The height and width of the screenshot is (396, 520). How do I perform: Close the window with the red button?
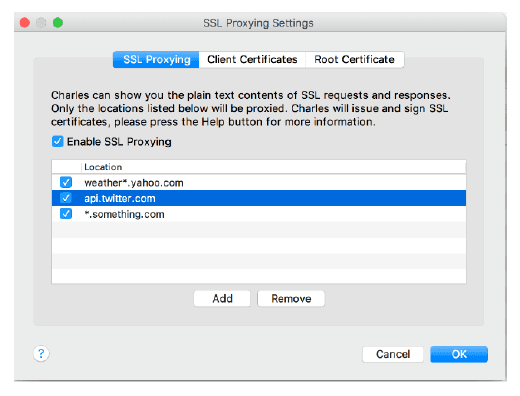(25, 23)
